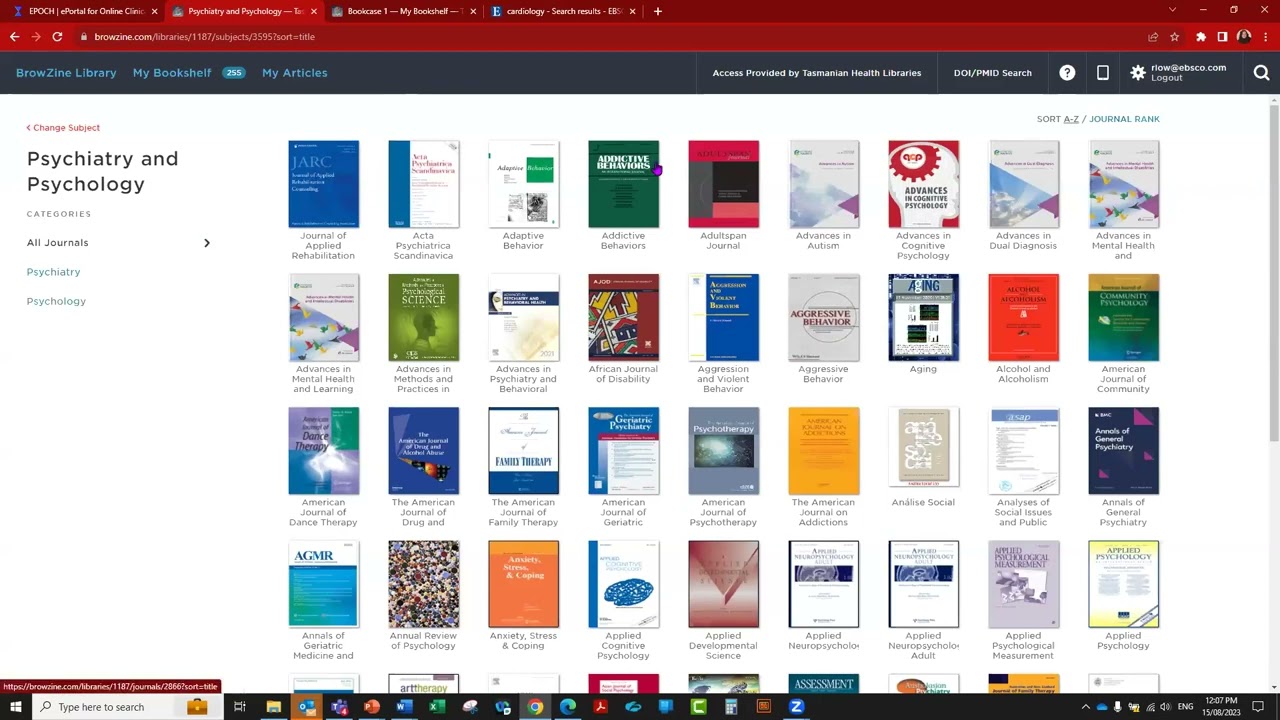The height and width of the screenshot is (720, 1280).
Task: Switch to the EPOCH ePortal tab
Action: click(85, 11)
